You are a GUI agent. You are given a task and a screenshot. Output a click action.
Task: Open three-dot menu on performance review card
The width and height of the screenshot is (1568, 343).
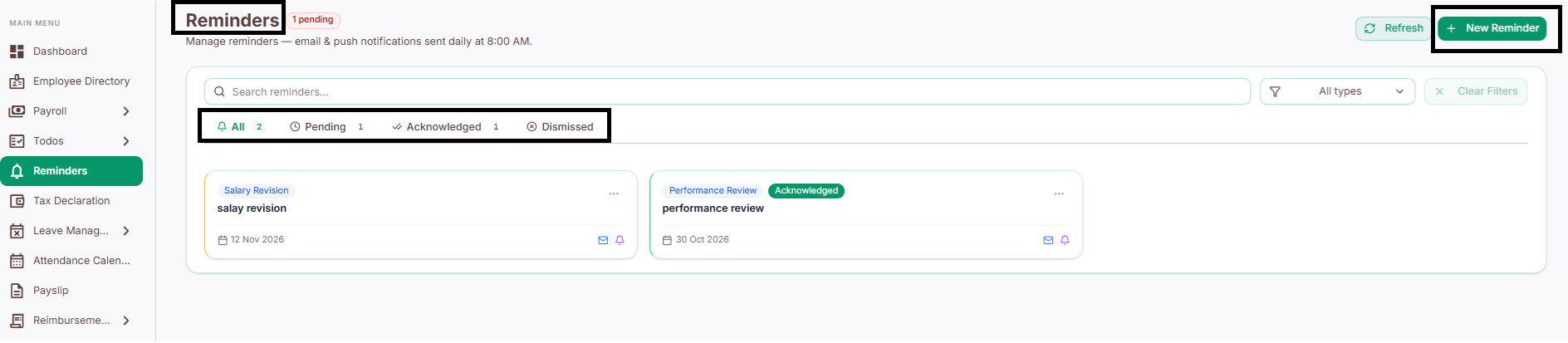tap(1059, 194)
